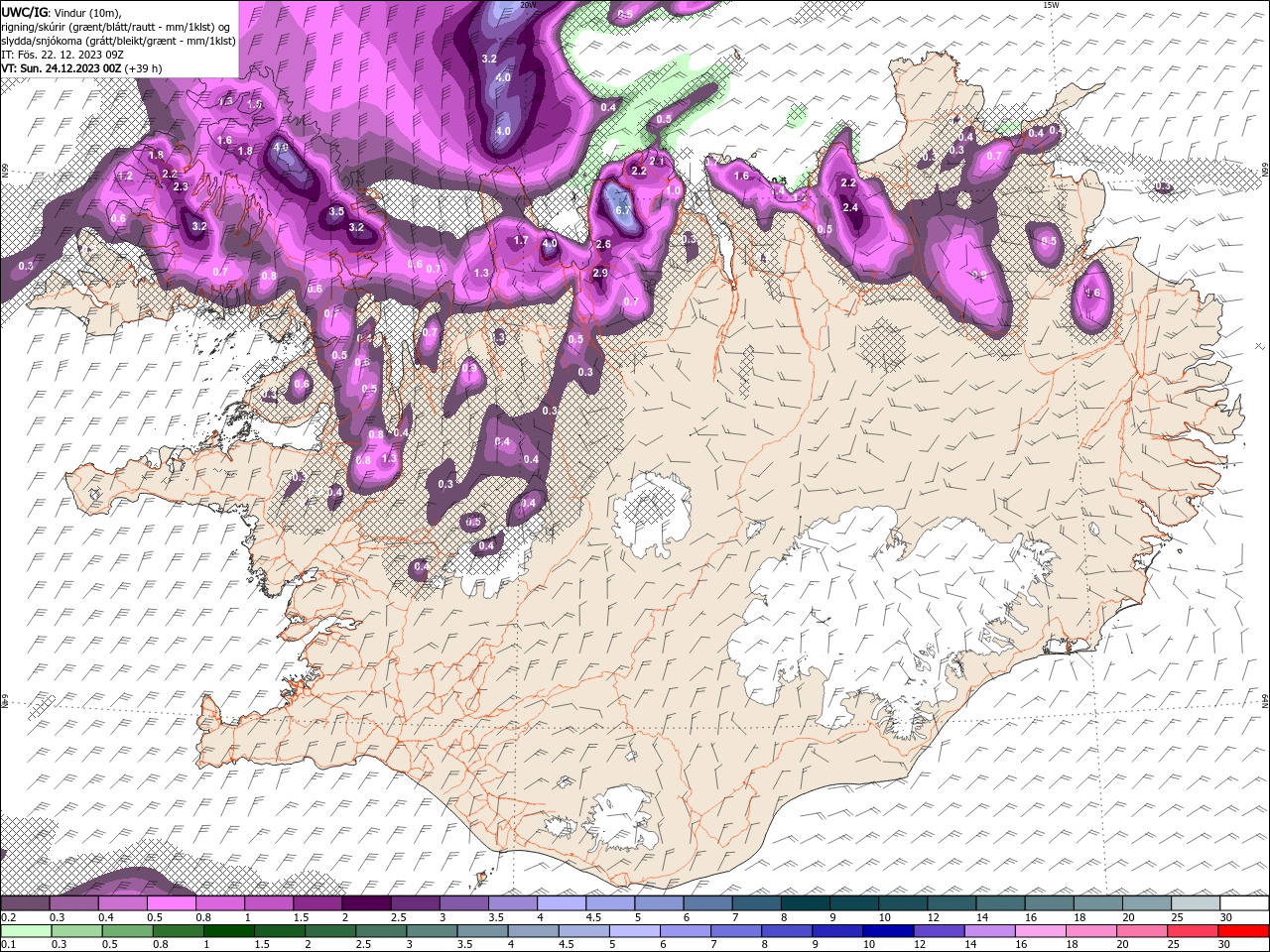Click the "6.7" snowfall value on the map

click(623, 211)
